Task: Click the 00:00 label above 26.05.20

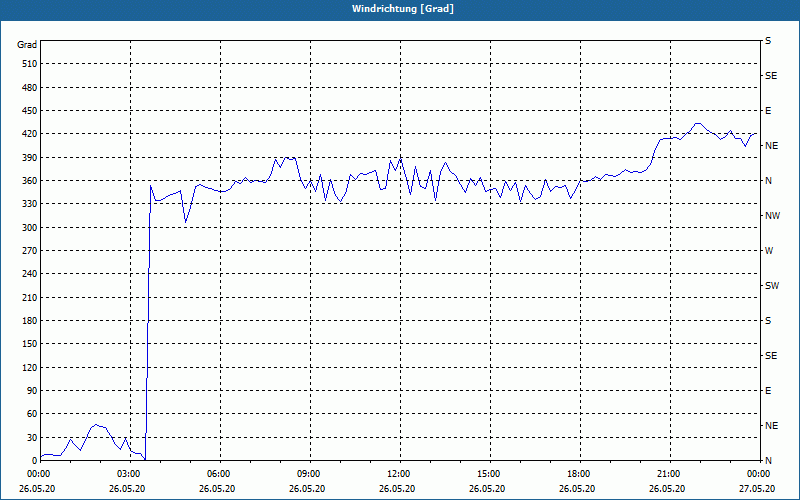Action: pos(40,474)
